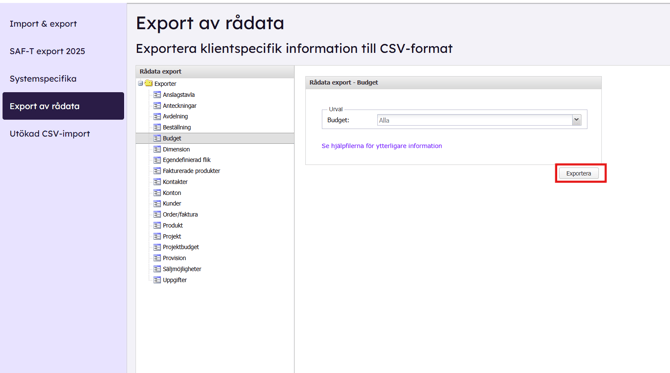This screenshot has height=373, width=670.
Task: Click the icon beside Säljmöjligheter
Action: click(157, 269)
